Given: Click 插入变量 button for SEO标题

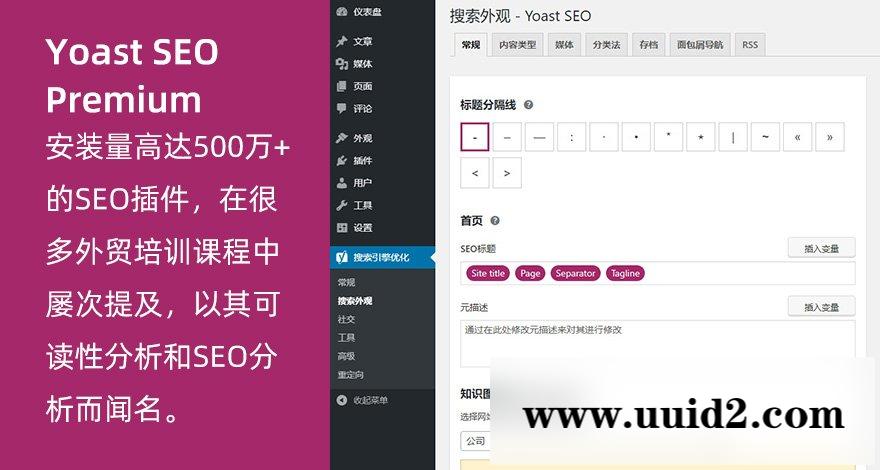Looking at the screenshot, I should coord(821,248).
